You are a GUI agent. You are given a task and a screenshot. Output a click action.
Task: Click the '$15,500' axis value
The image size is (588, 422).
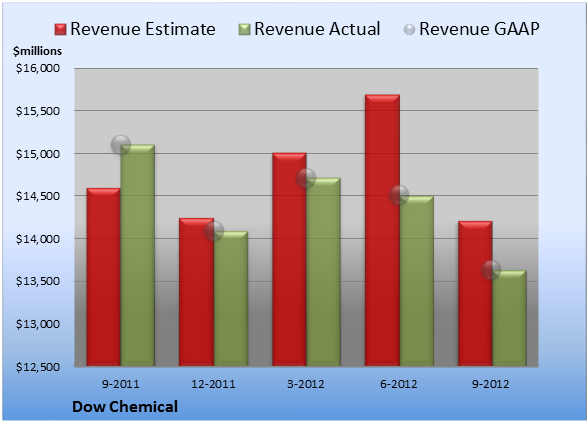pos(38,111)
